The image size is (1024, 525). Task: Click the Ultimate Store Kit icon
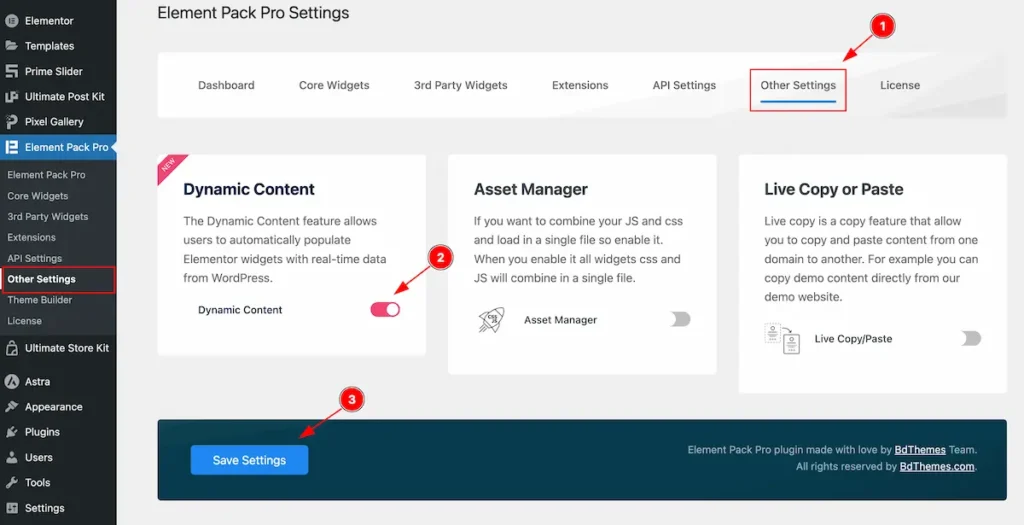(x=11, y=348)
